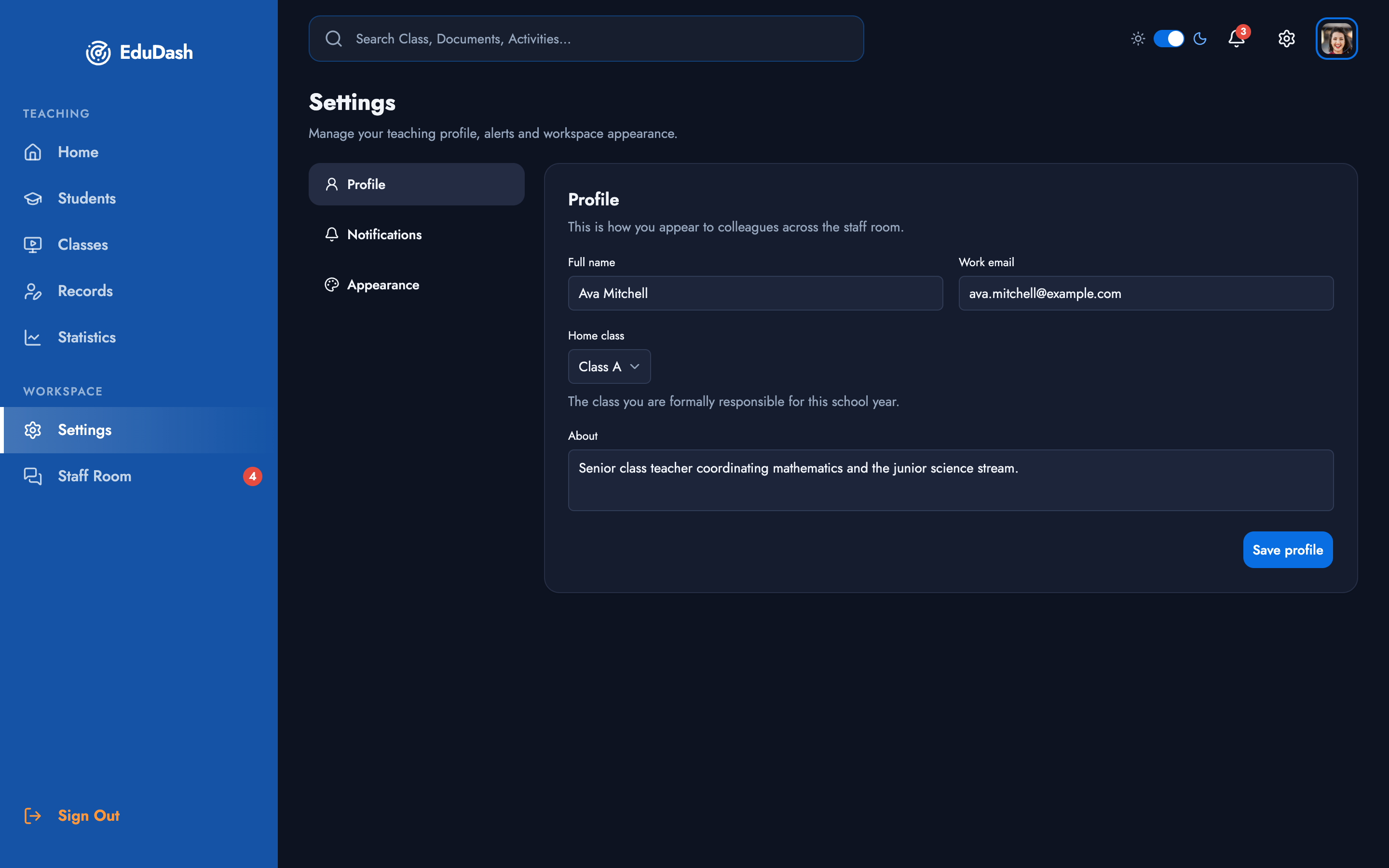Go to Students in the sidebar
This screenshot has height=868, width=1389.
(139, 199)
